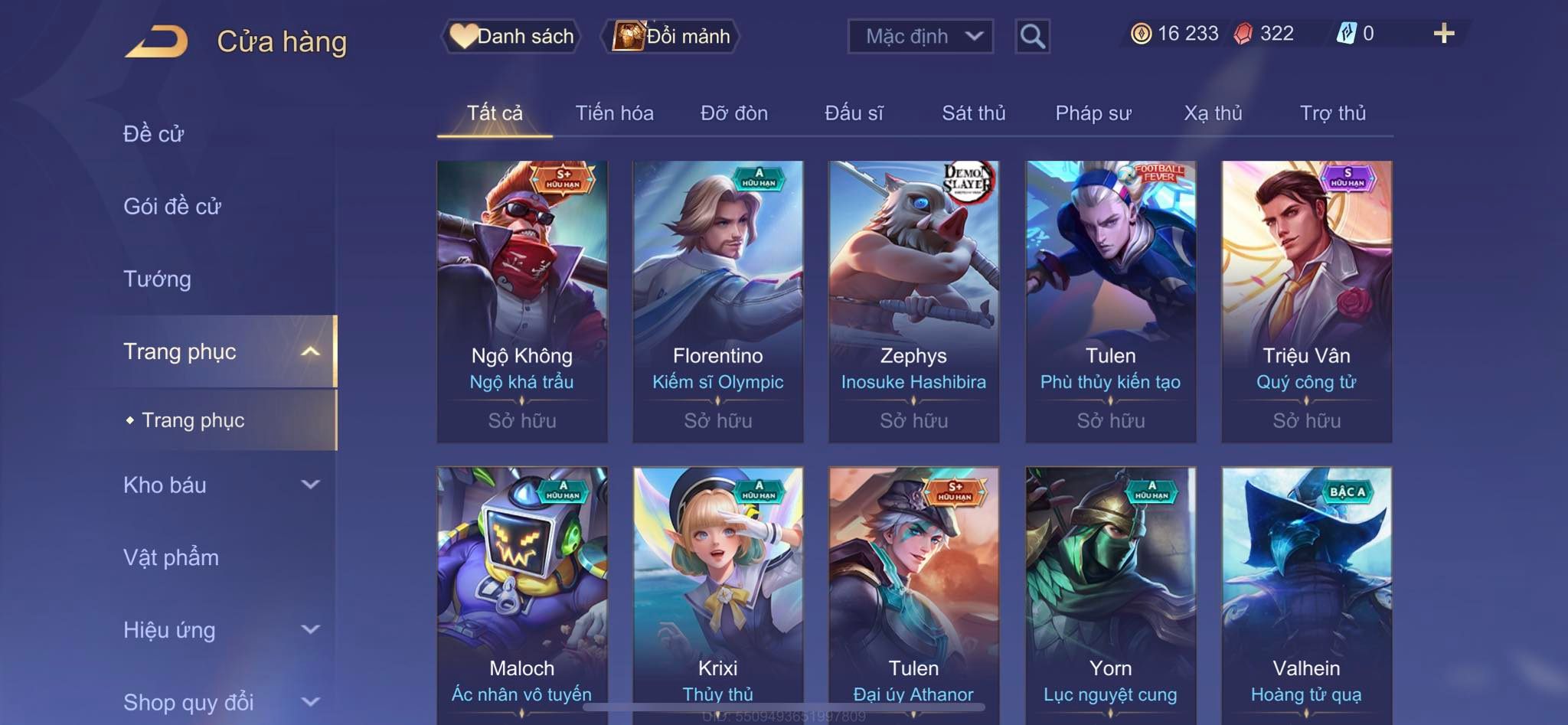Screen dimensions: 1568x725
Task: View Triệu Vân Quý công tử skin
Action: click(x=1306, y=302)
